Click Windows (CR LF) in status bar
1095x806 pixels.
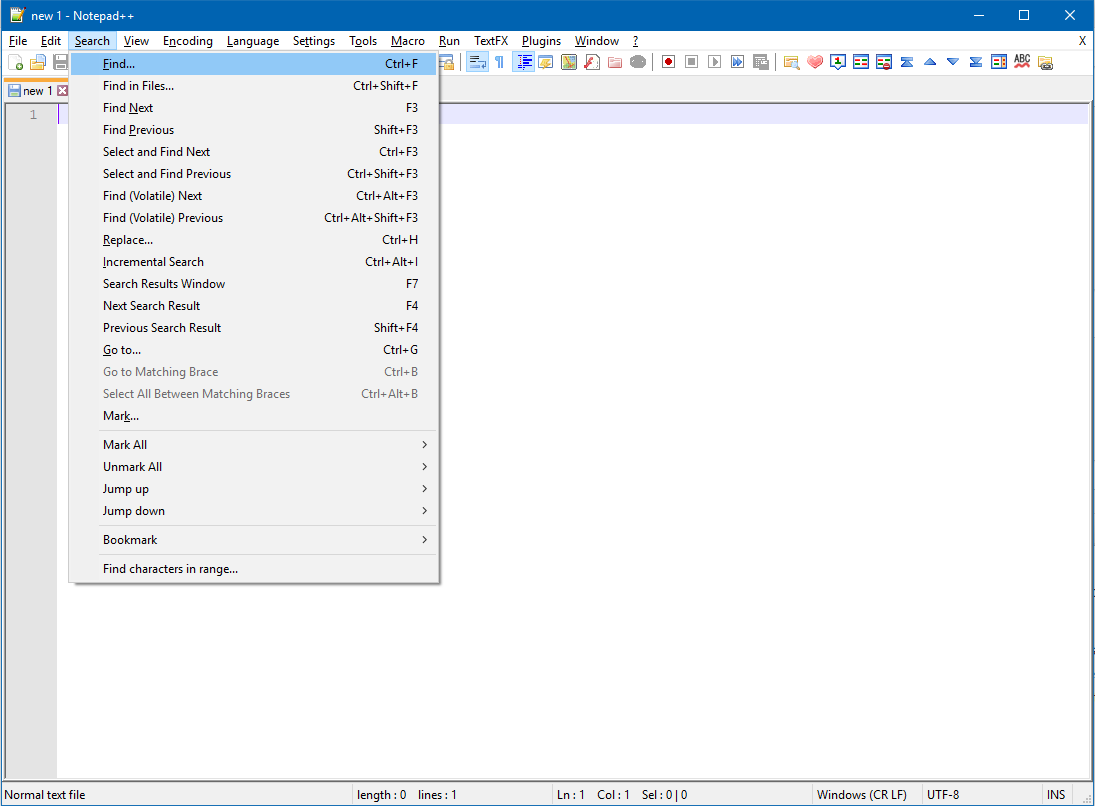[862, 795]
